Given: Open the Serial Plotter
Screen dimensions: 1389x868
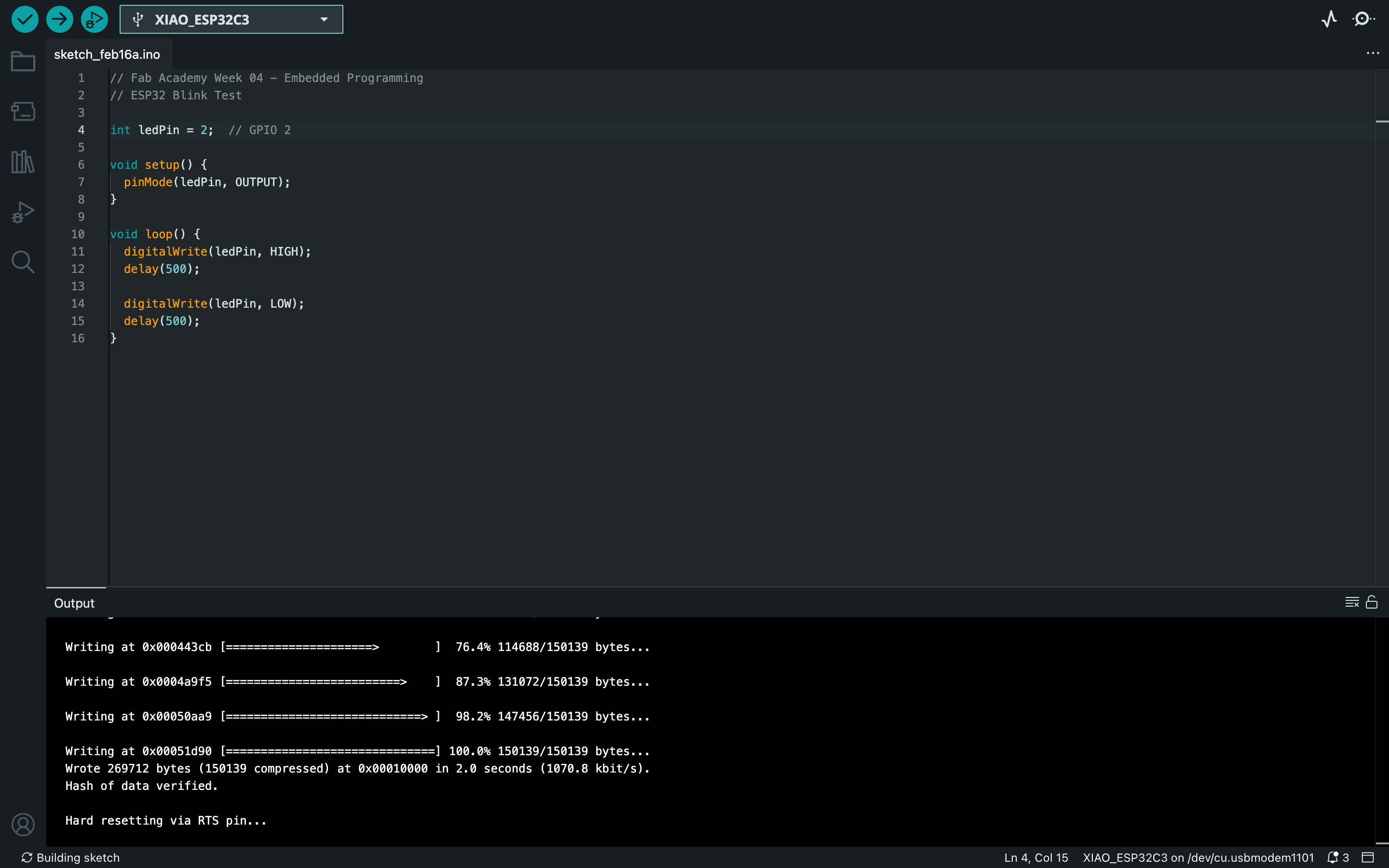Looking at the screenshot, I should 1329,19.
